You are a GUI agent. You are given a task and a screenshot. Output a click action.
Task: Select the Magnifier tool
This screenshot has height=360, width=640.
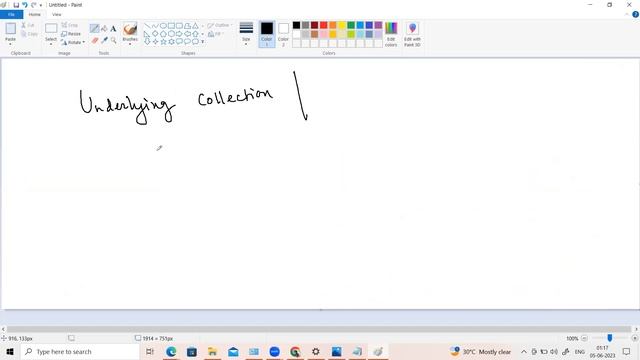tap(113, 40)
